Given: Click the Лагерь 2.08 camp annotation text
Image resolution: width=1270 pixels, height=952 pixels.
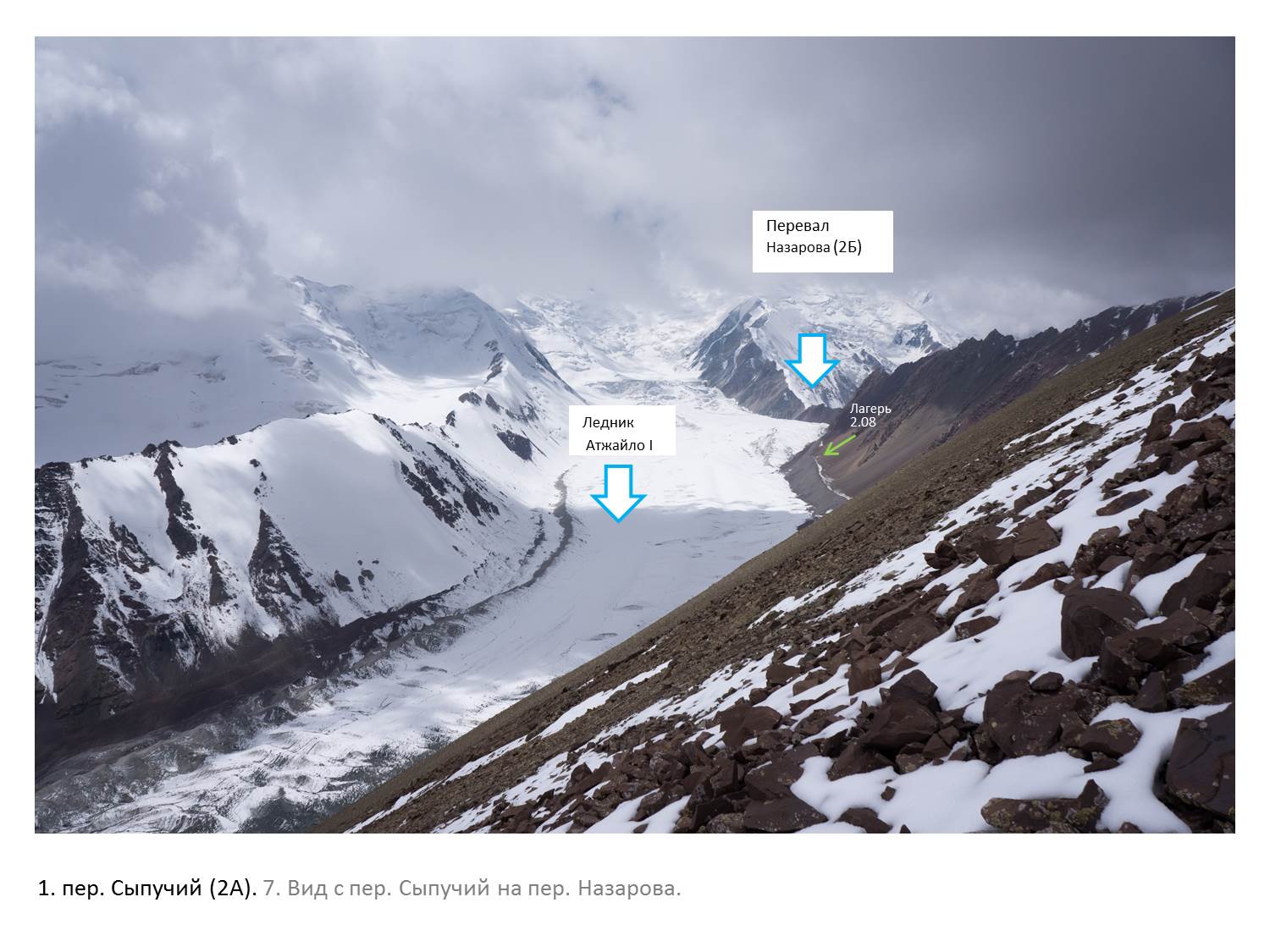Looking at the screenshot, I should [870, 415].
